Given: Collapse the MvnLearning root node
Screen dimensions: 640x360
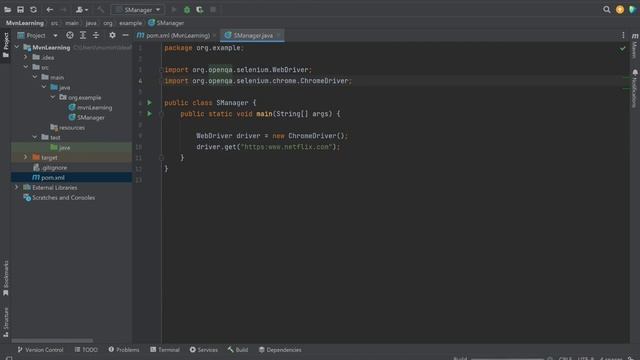Looking at the screenshot, I should 17,47.
